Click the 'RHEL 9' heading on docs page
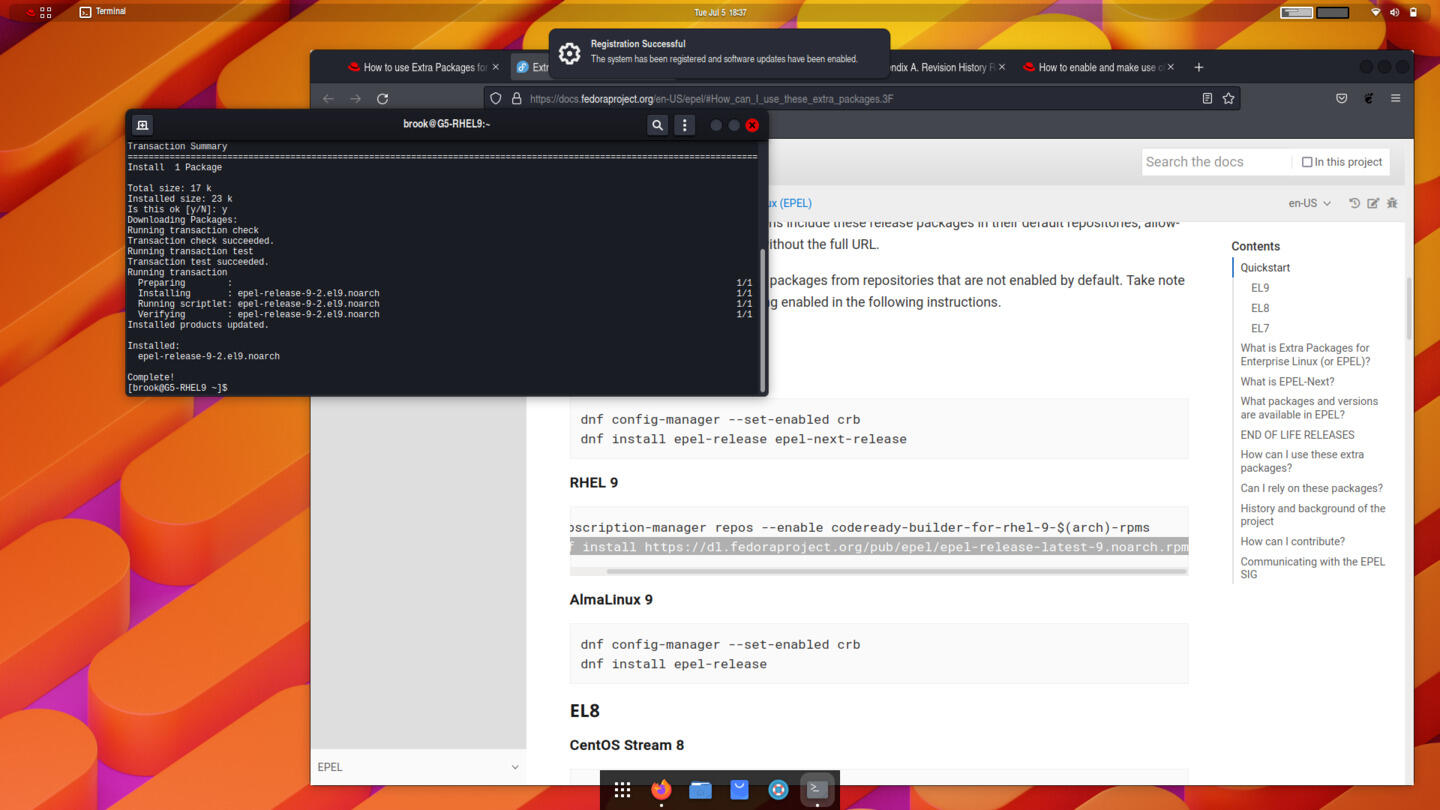 click(594, 482)
